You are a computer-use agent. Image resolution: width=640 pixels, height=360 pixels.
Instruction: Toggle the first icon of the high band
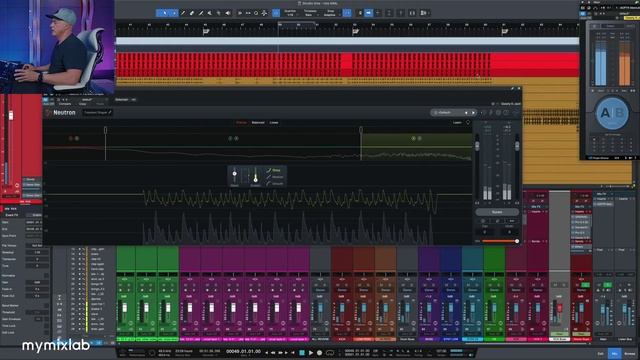(x=413, y=138)
